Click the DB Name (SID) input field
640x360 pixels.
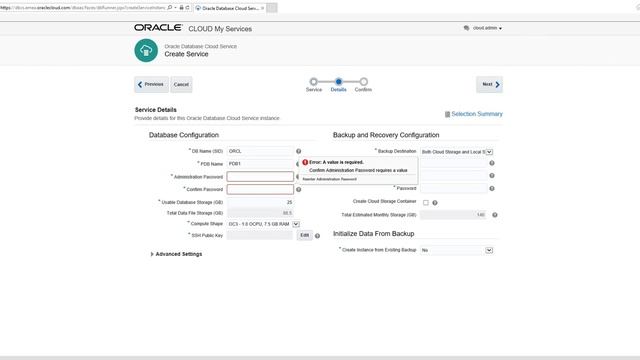[x=260, y=151]
